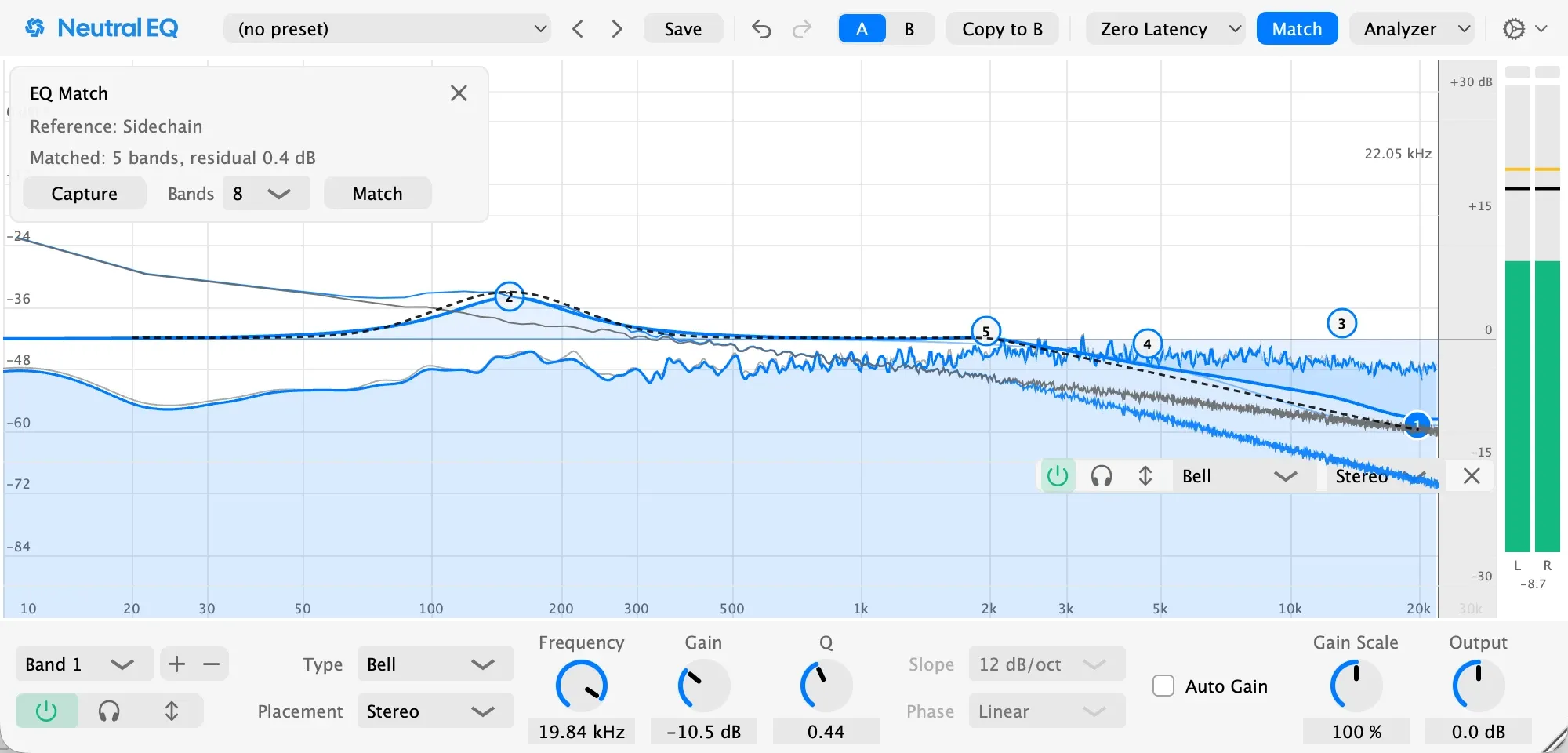Toggle band power in floating toolbar
The image size is (1568, 753).
[x=1058, y=476]
